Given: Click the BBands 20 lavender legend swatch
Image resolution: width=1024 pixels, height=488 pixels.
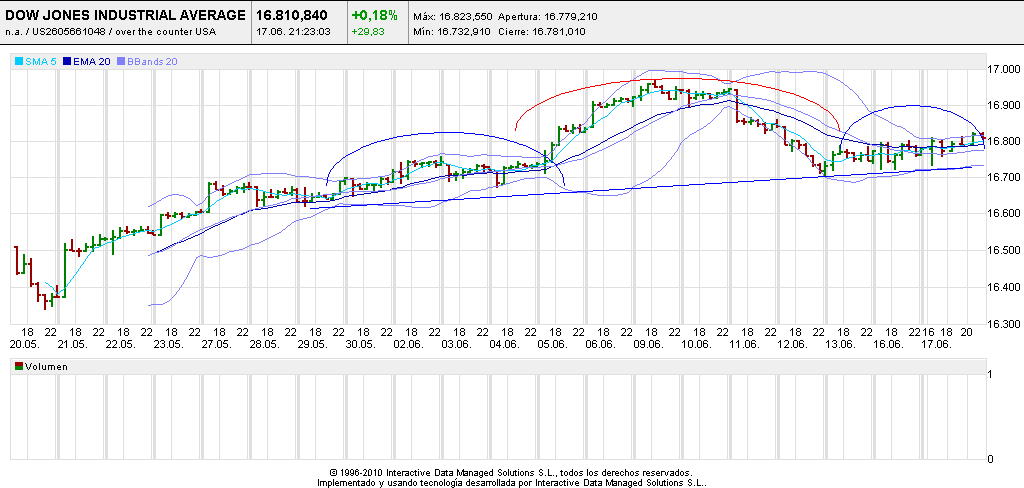Looking at the screenshot, I should click(120, 61).
